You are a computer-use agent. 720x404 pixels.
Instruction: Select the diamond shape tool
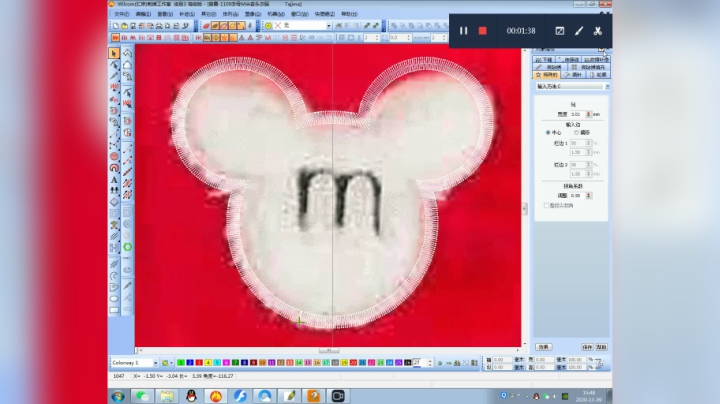coord(114,202)
